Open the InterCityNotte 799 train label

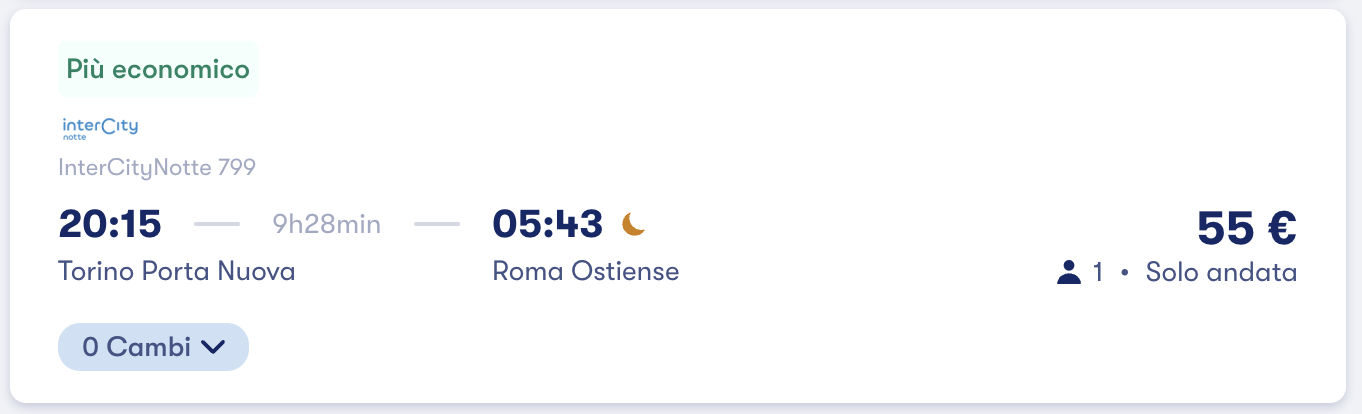[157, 167]
